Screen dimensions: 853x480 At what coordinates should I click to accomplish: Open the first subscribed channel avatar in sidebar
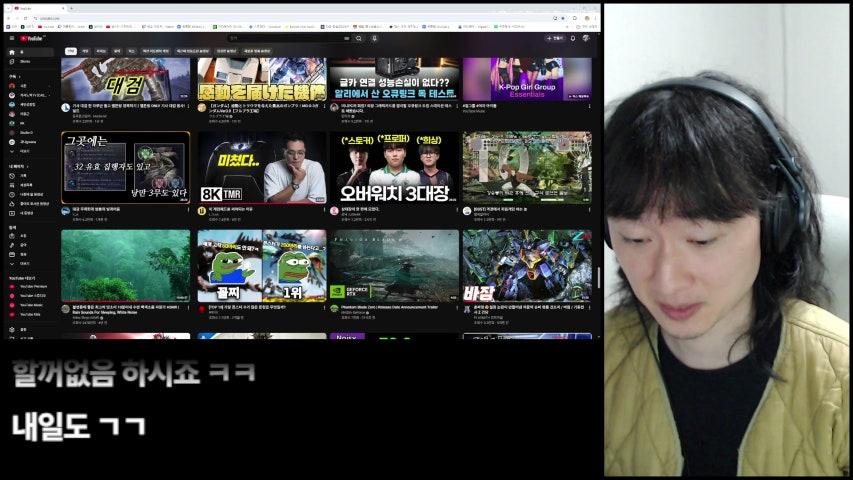[x=12, y=86]
